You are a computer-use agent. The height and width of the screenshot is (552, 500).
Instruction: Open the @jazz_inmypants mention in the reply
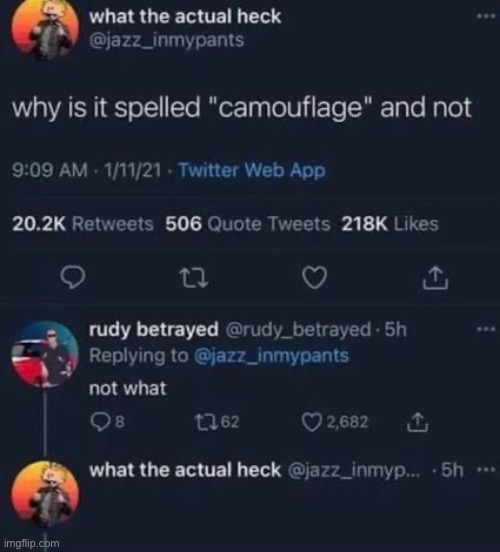click(271, 356)
